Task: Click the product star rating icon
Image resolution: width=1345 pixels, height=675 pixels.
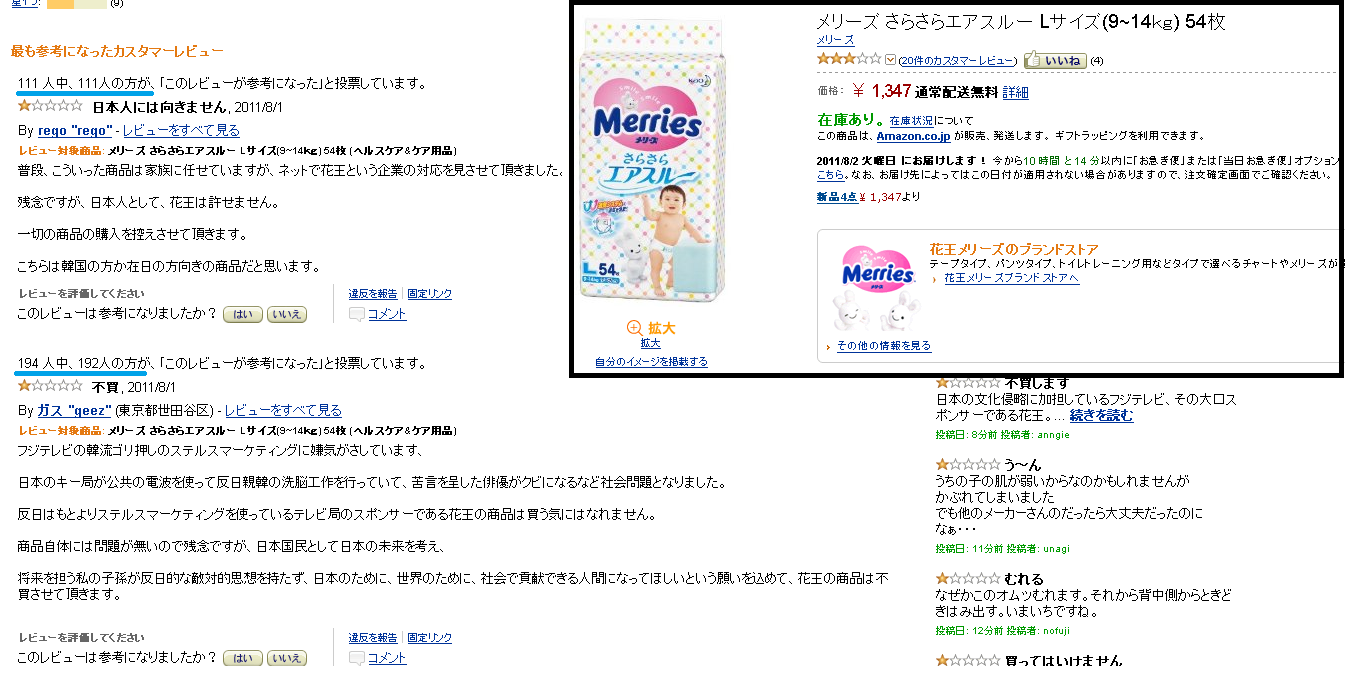Action: (850, 59)
